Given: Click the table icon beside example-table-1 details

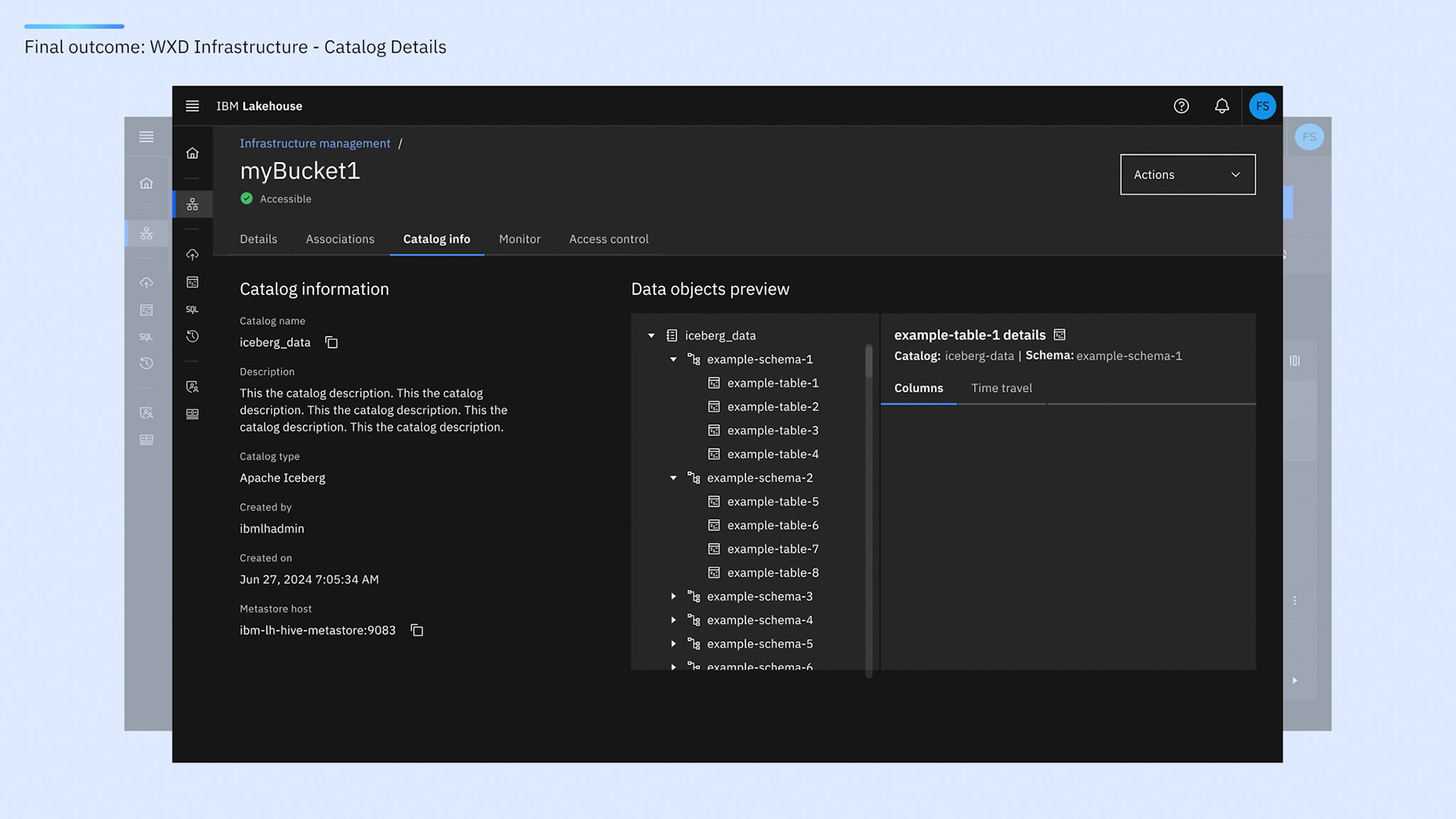Looking at the screenshot, I should (x=1059, y=335).
